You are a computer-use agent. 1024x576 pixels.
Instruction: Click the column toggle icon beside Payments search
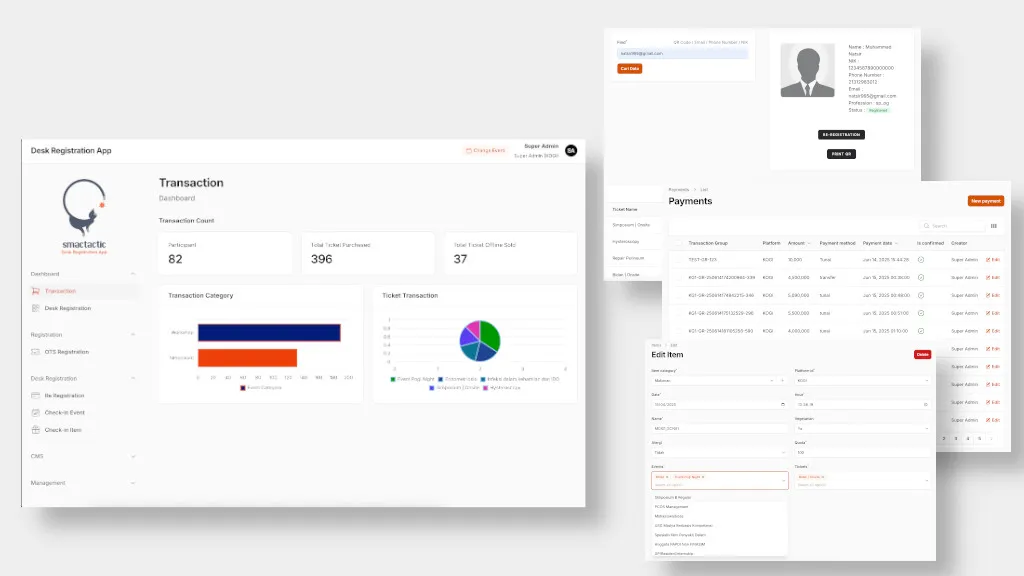click(x=993, y=226)
